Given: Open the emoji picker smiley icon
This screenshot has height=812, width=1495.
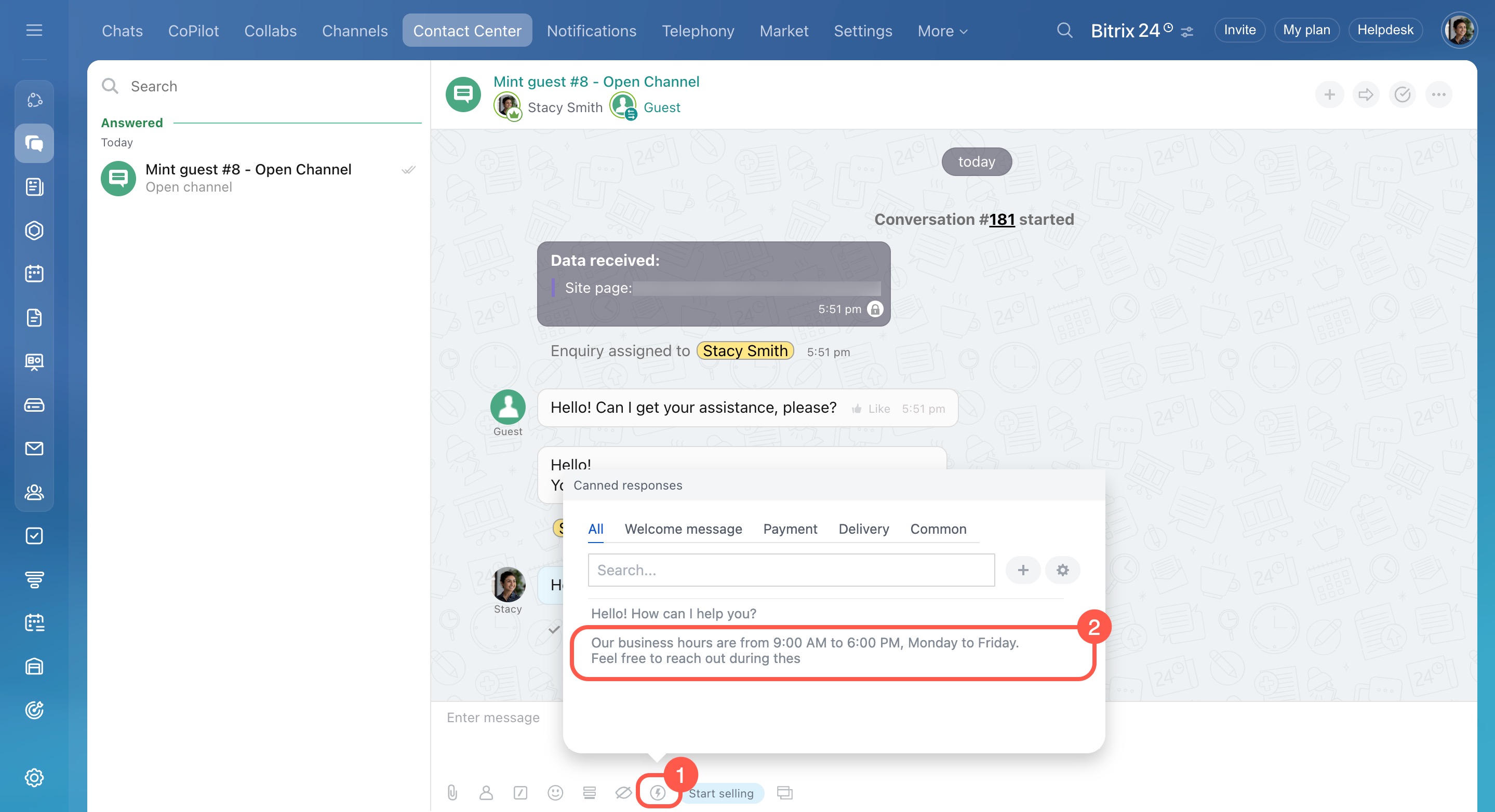Looking at the screenshot, I should click(555, 792).
